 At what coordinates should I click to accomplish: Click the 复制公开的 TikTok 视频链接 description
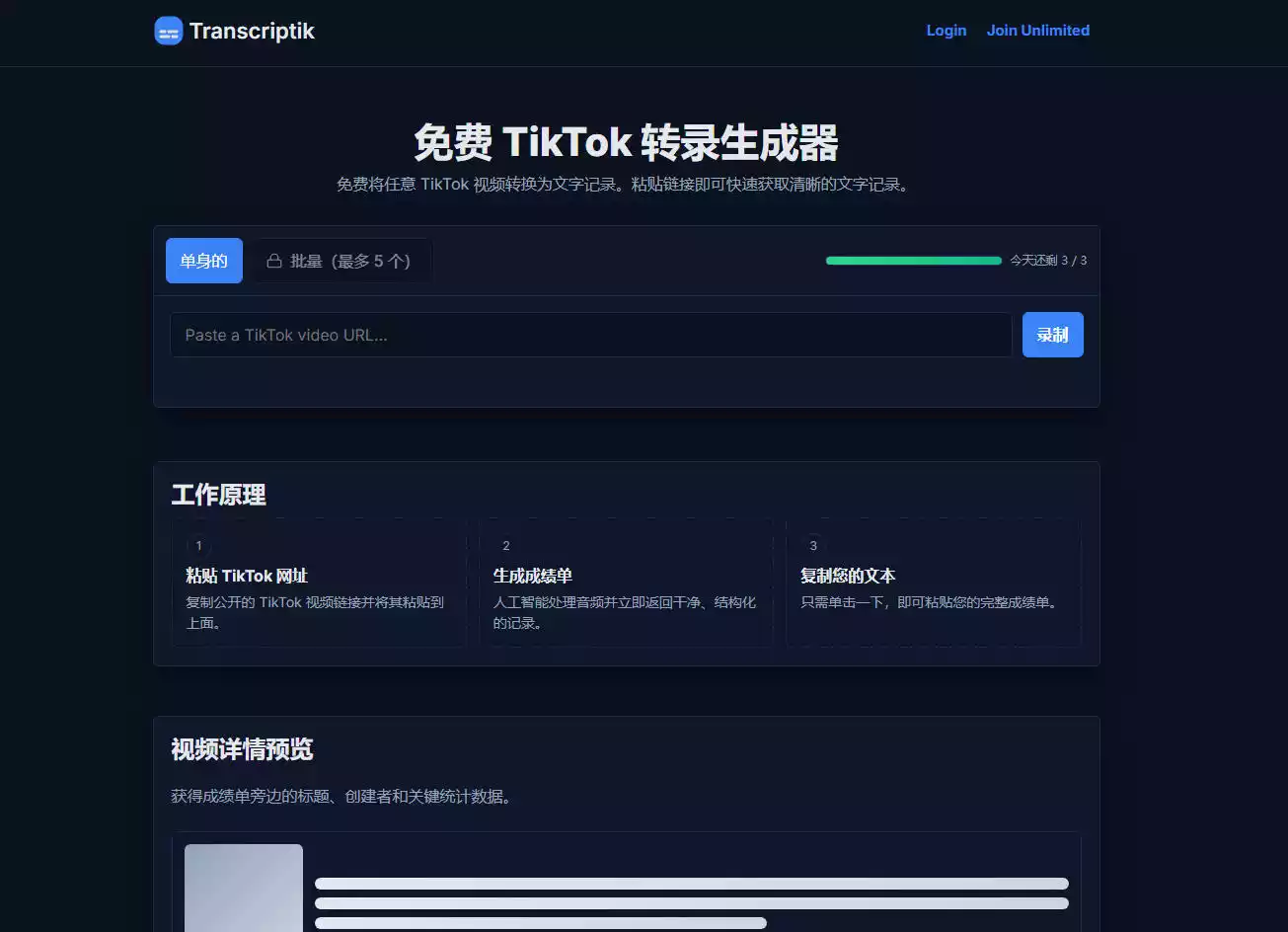(315, 612)
